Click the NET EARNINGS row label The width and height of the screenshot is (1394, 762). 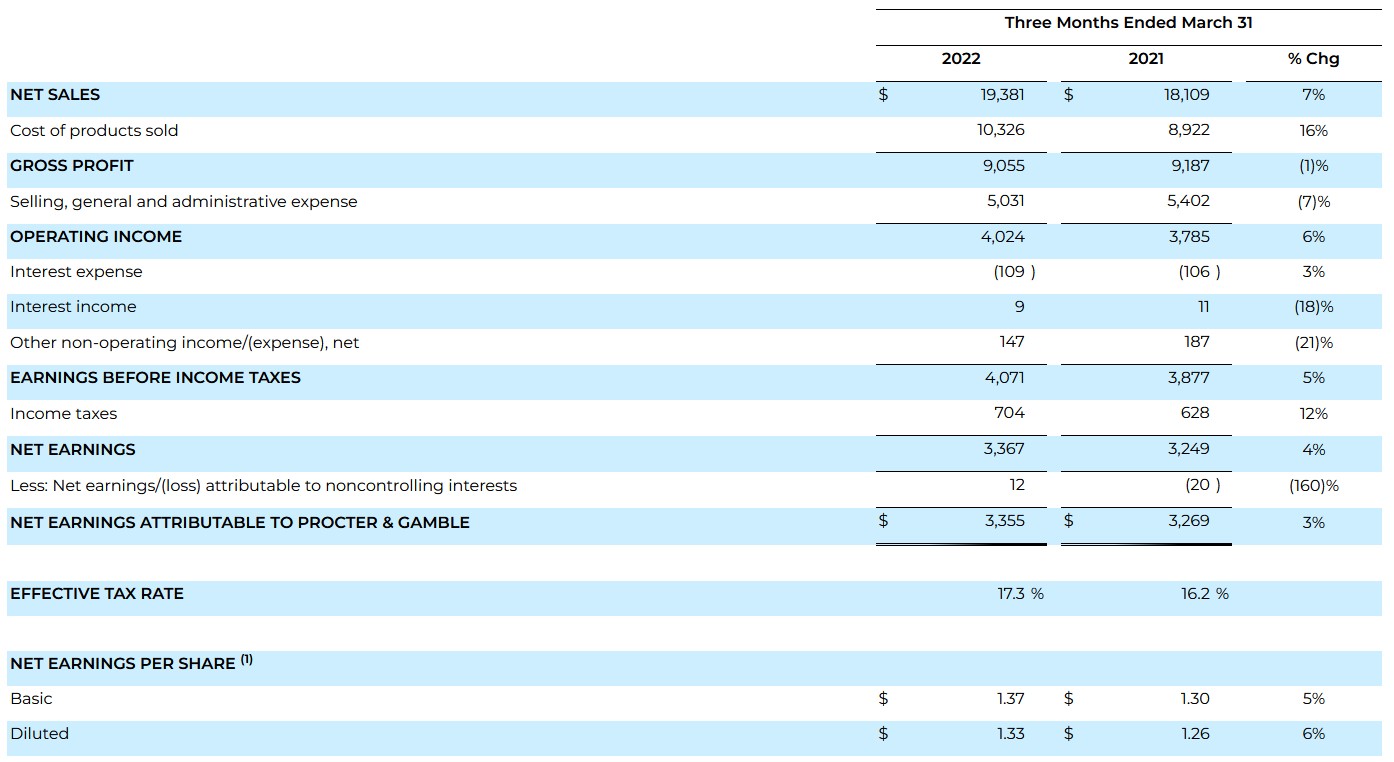tap(73, 450)
